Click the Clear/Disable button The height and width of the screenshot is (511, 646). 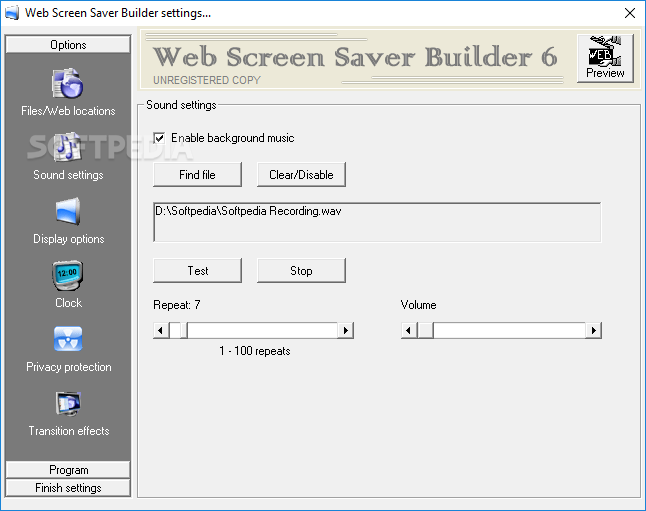pyautogui.click(x=301, y=175)
